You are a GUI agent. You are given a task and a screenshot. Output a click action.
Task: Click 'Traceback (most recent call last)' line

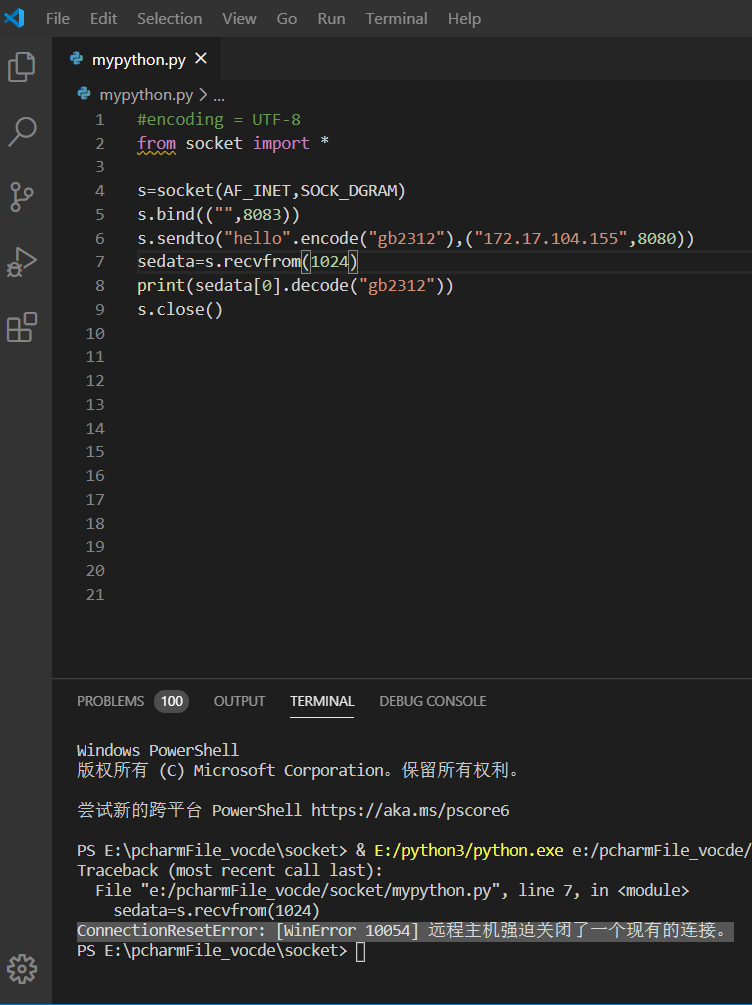click(x=230, y=870)
